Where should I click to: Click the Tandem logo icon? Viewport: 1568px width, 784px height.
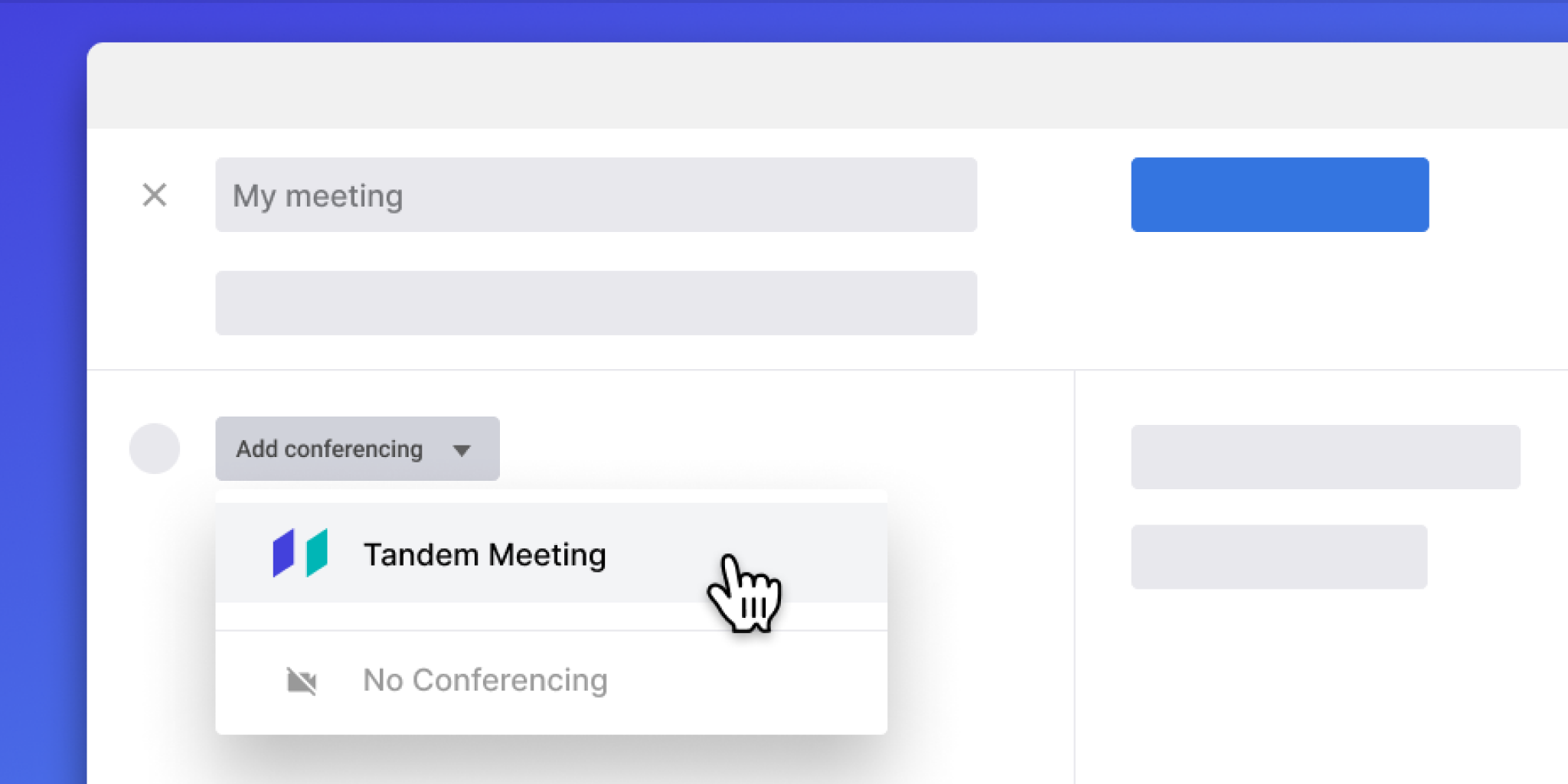click(300, 553)
